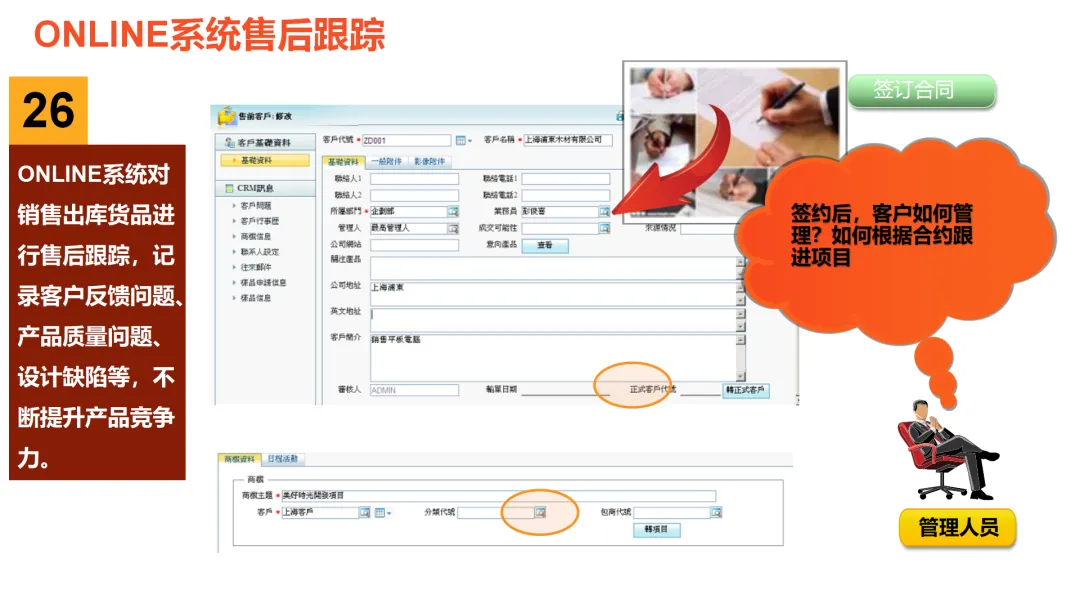Click the 查看 button

[x=545, y=246]
